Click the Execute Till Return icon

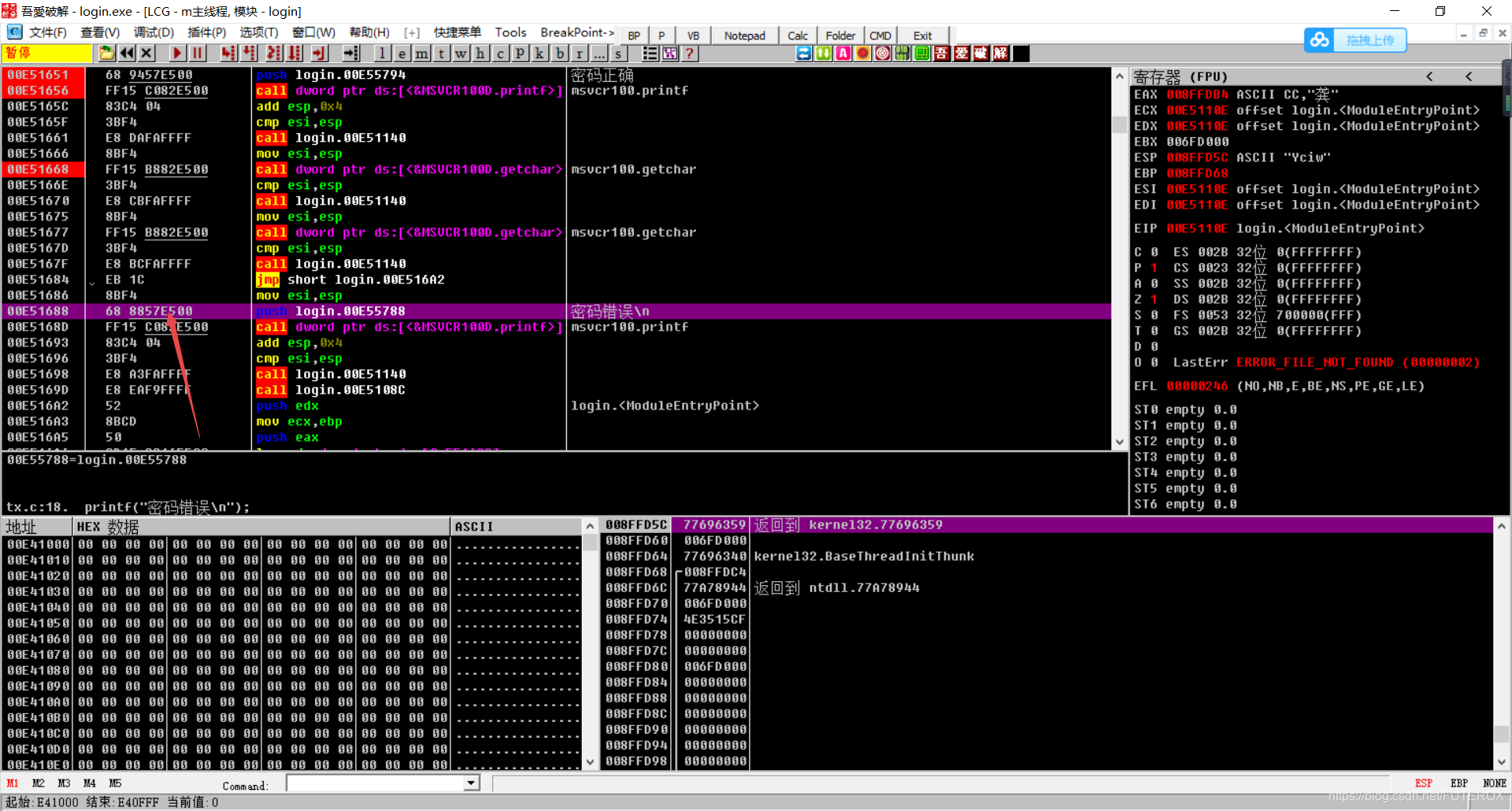pos(319,53)
